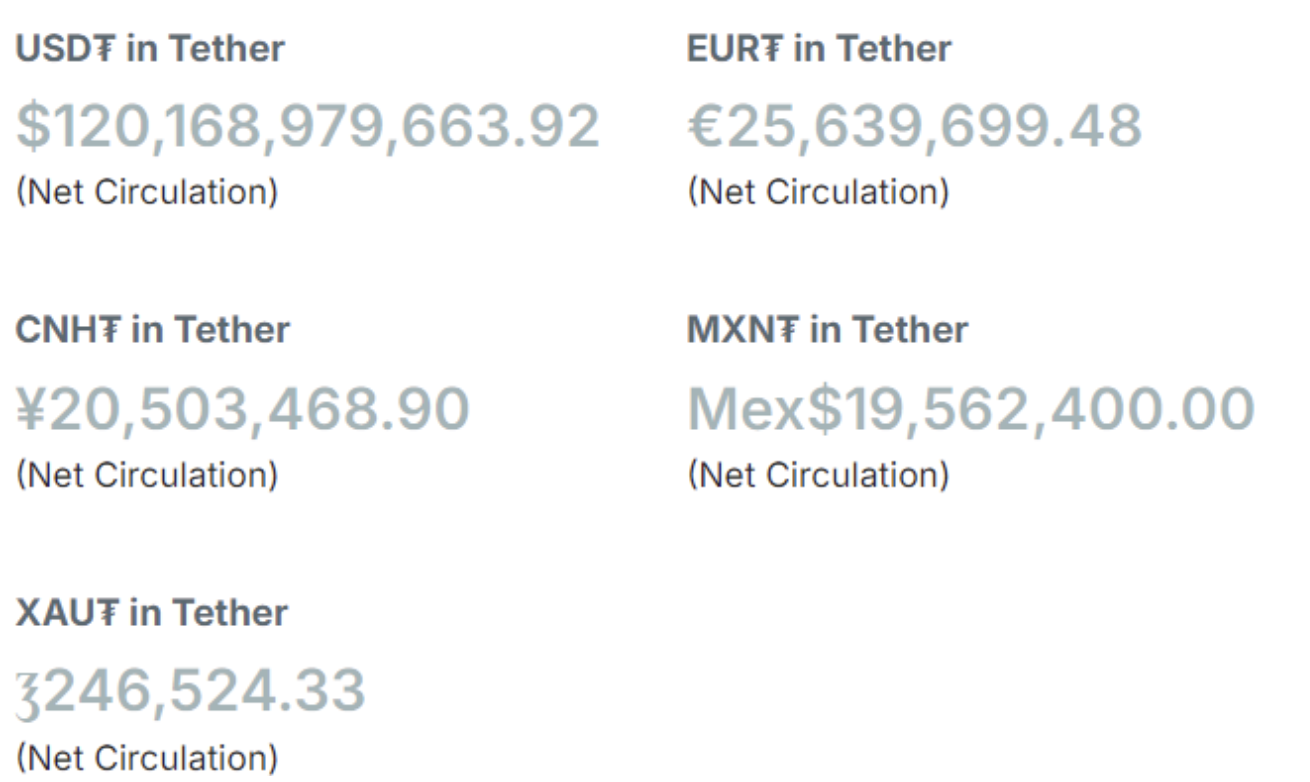The width and height of the screenshot is (1310, 782).
Task: Click the euro sign in EUR₮ amount
Action: (708, 128)
